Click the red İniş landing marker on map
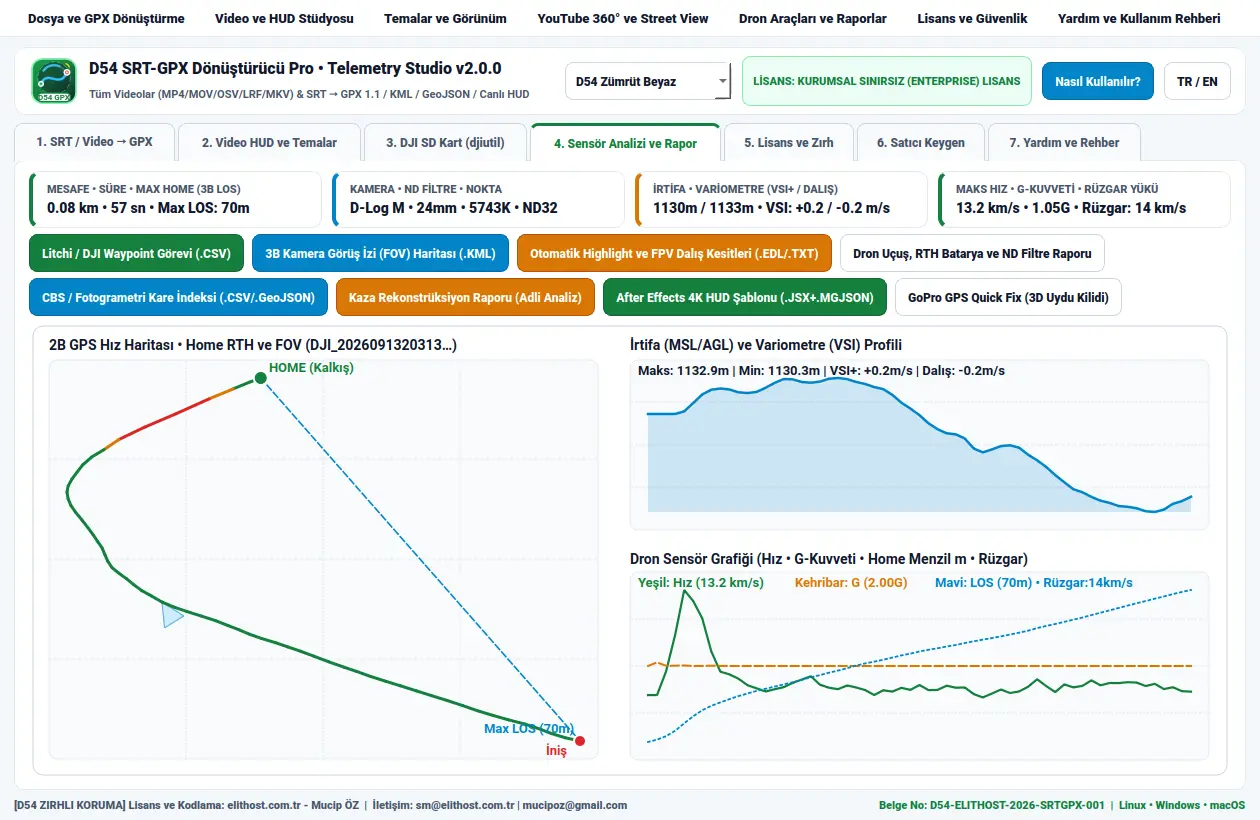Viewport: 1260px width, 820px height. click(580, 741)
